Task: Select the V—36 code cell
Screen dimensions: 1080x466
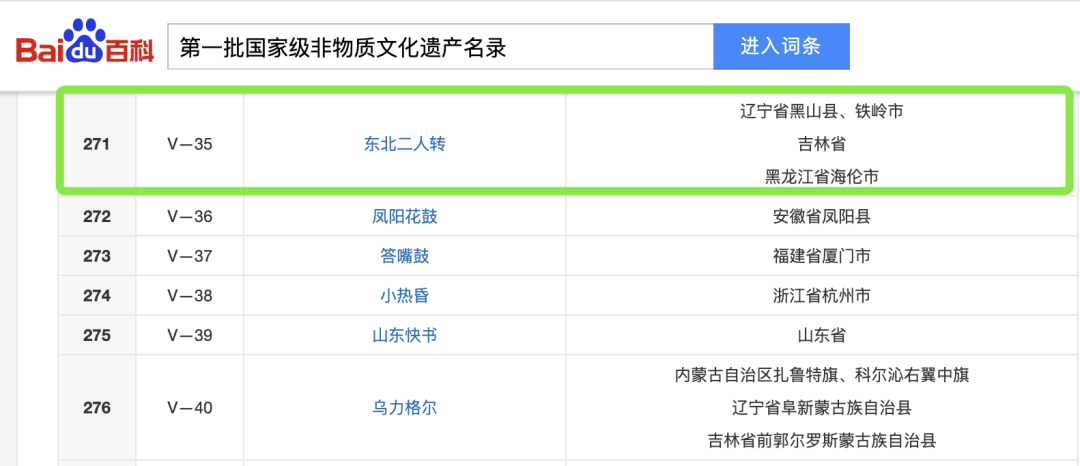Action: 190,216
